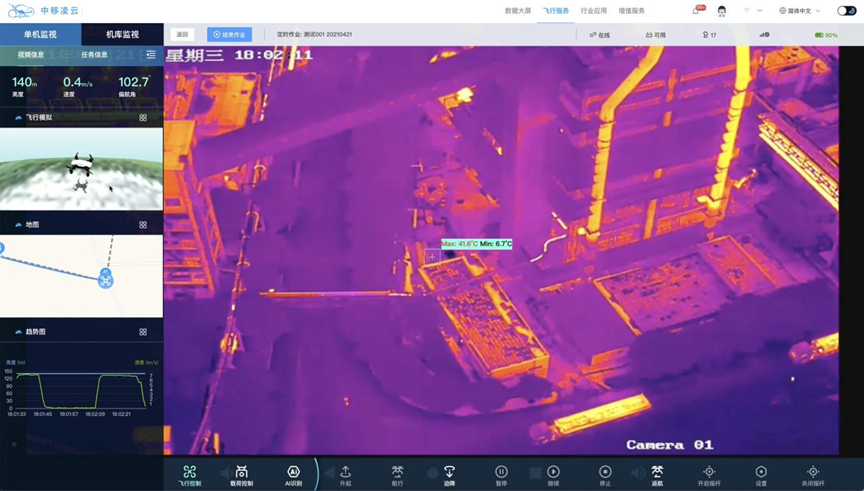Open the 设置 settings icon in bottom bar
This screenshot has height=491, width=864.
click(x=761, y=475)
